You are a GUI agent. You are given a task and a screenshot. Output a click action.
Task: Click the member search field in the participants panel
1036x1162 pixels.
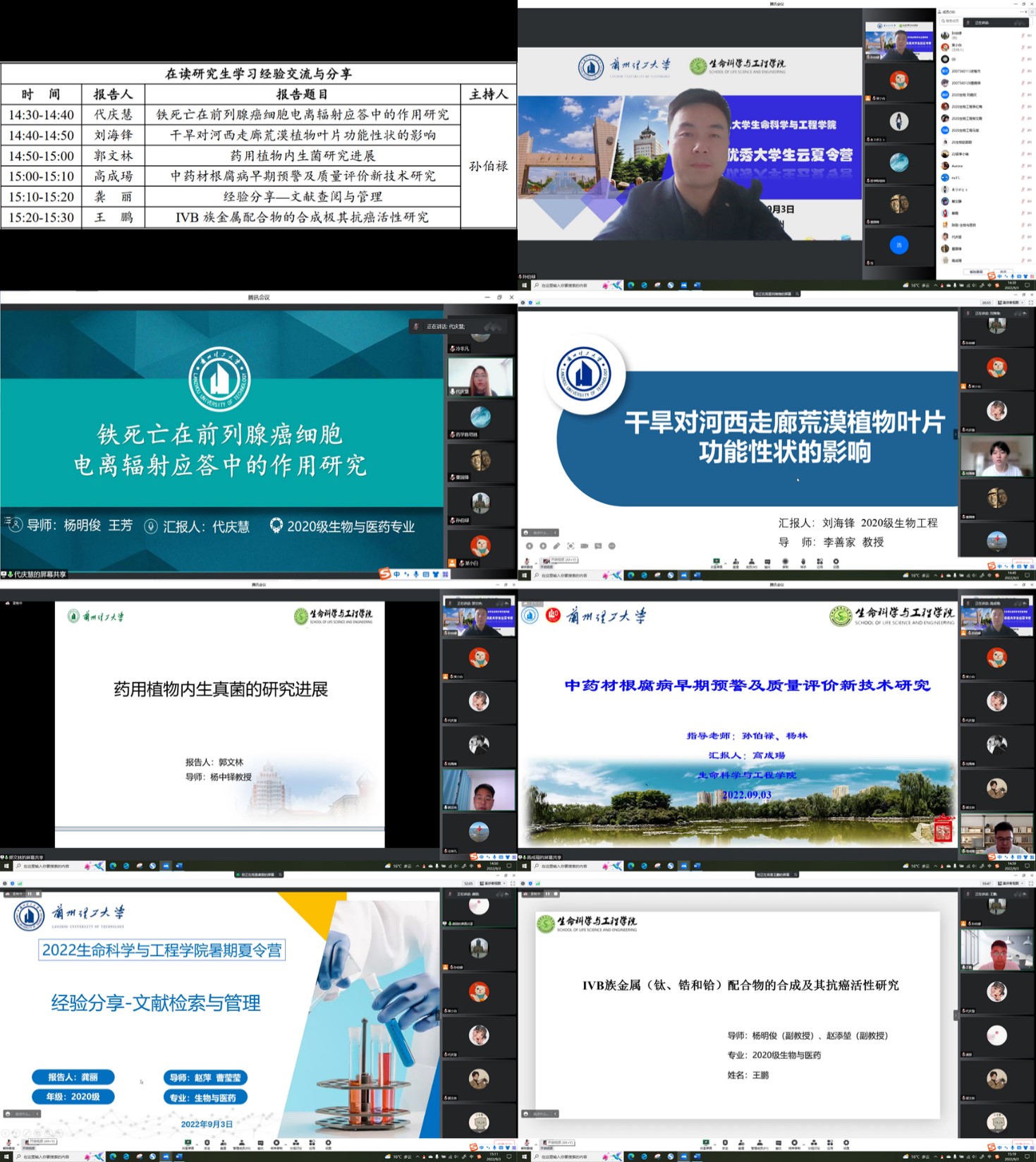(x=951, y=22)
